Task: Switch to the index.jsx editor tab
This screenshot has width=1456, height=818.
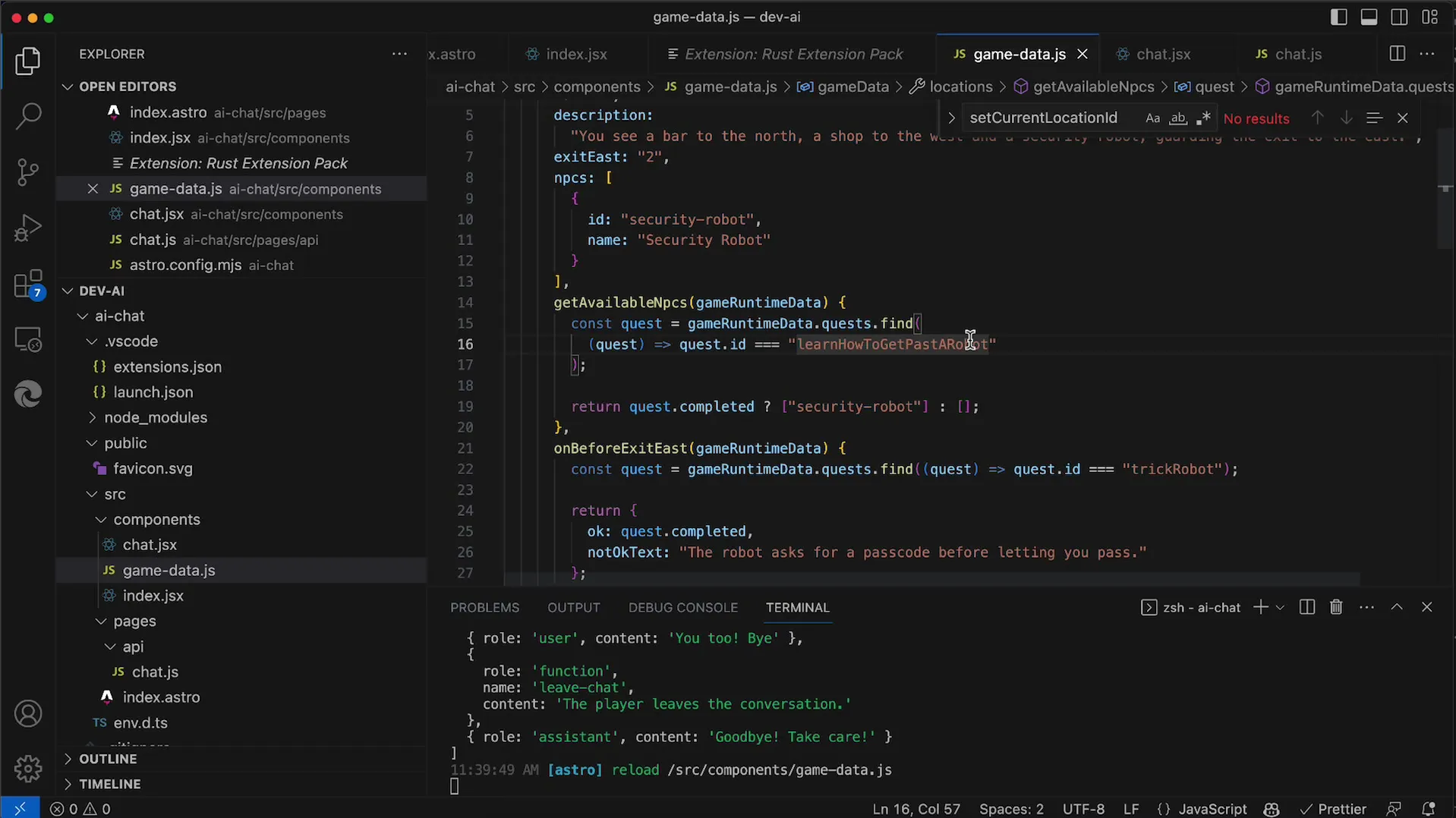Action: point(575,54)
